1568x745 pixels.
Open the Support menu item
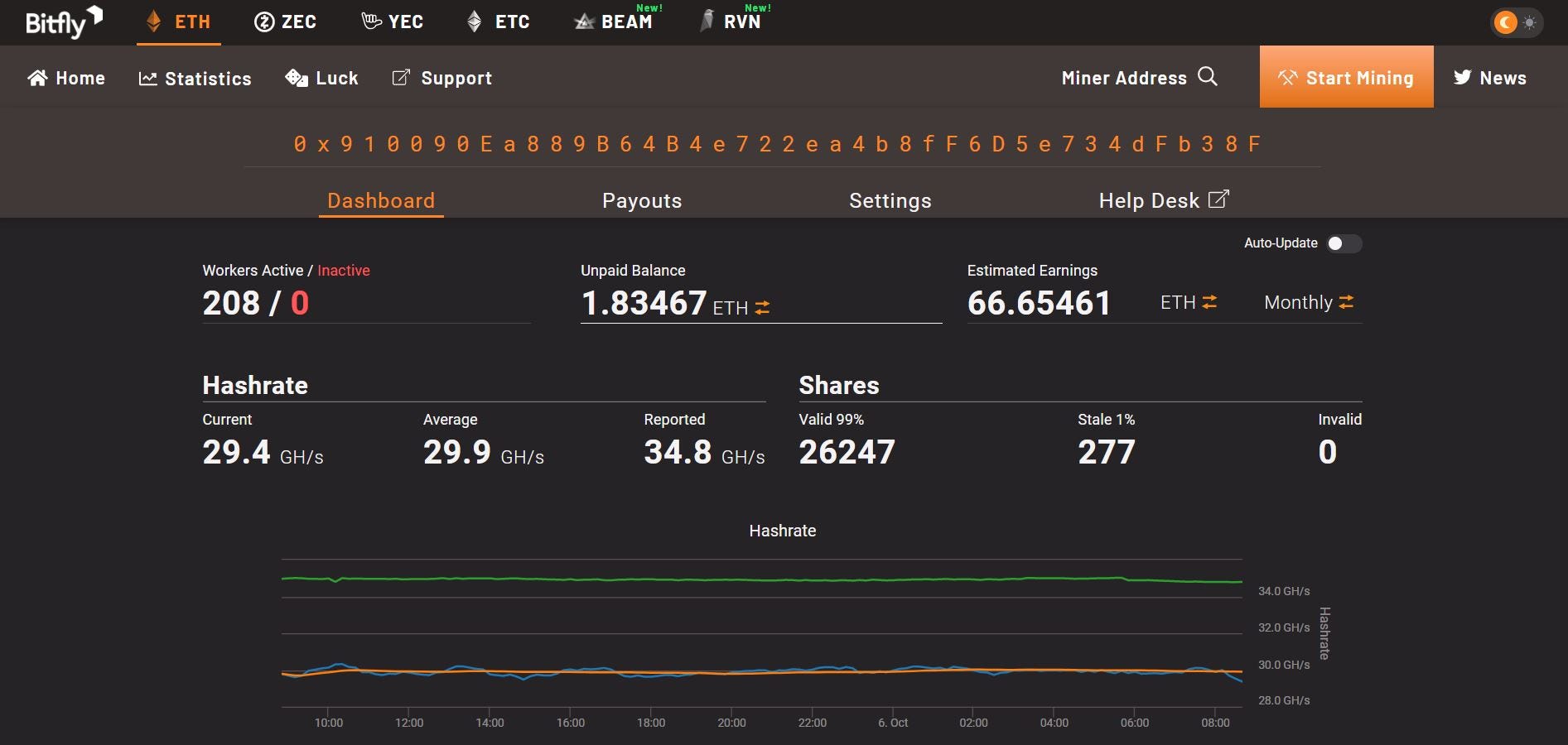coord(441,78)
